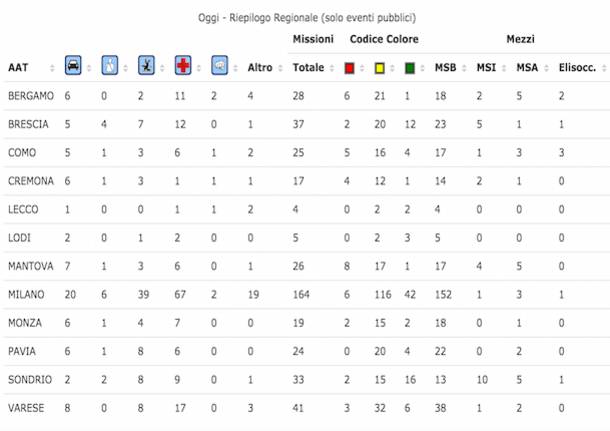610x431 pixels.
Task: Click the falling person column icon
Action: [146, 65]
